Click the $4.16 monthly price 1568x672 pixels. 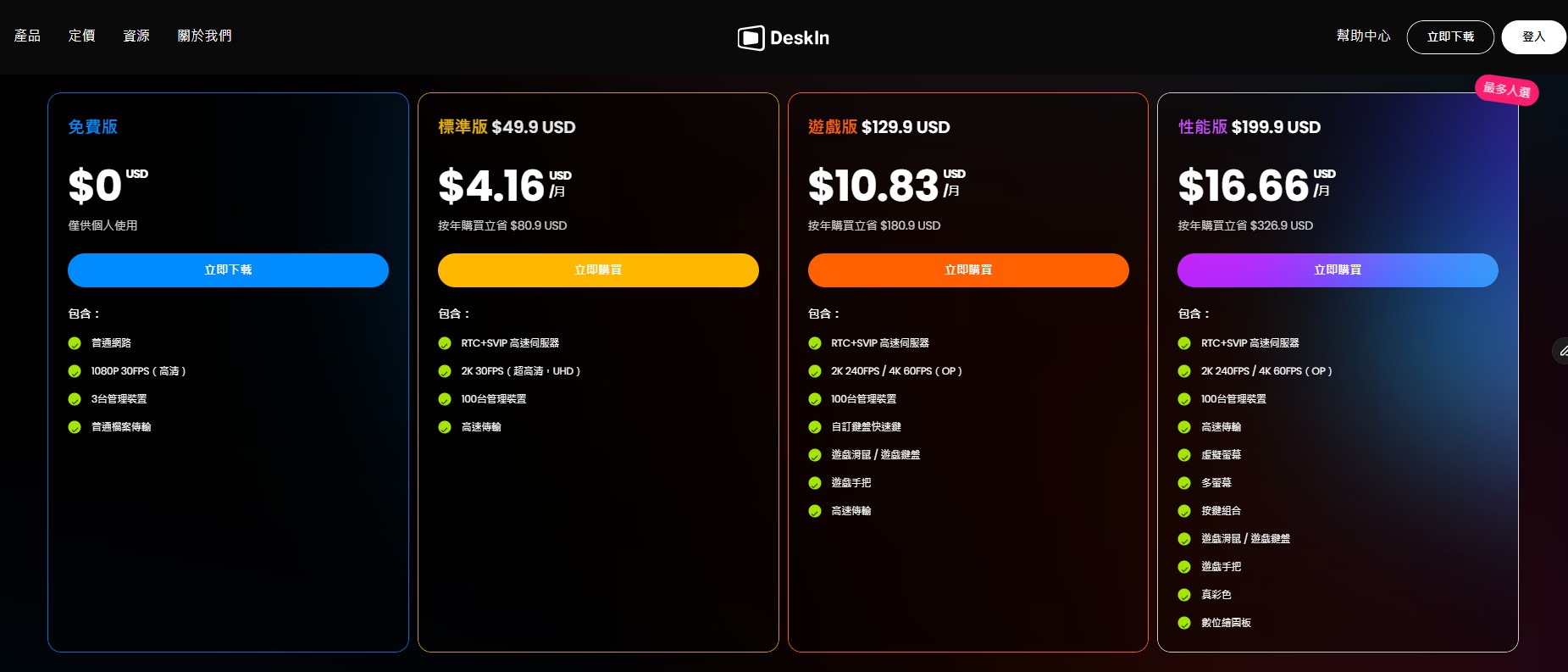491,186
